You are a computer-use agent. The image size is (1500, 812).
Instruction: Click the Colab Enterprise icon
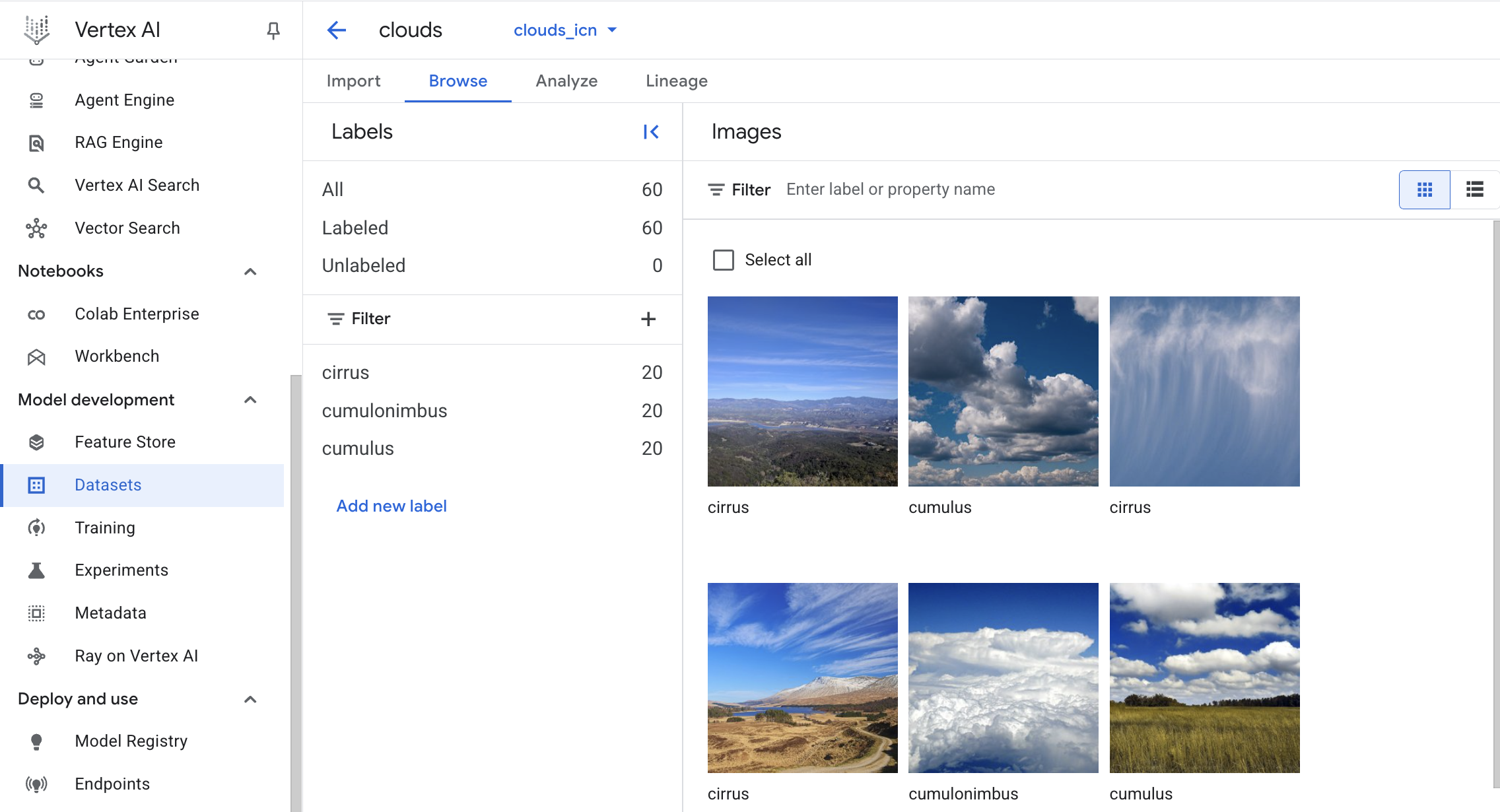click(36, 314)
